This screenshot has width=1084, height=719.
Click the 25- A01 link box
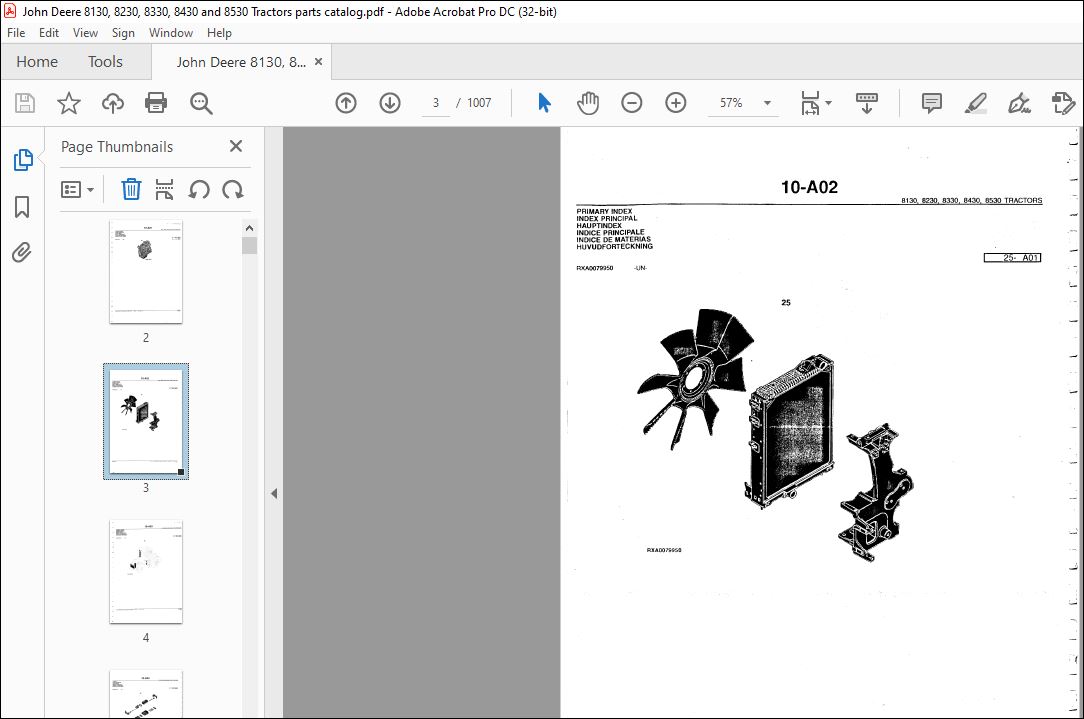1012,258
